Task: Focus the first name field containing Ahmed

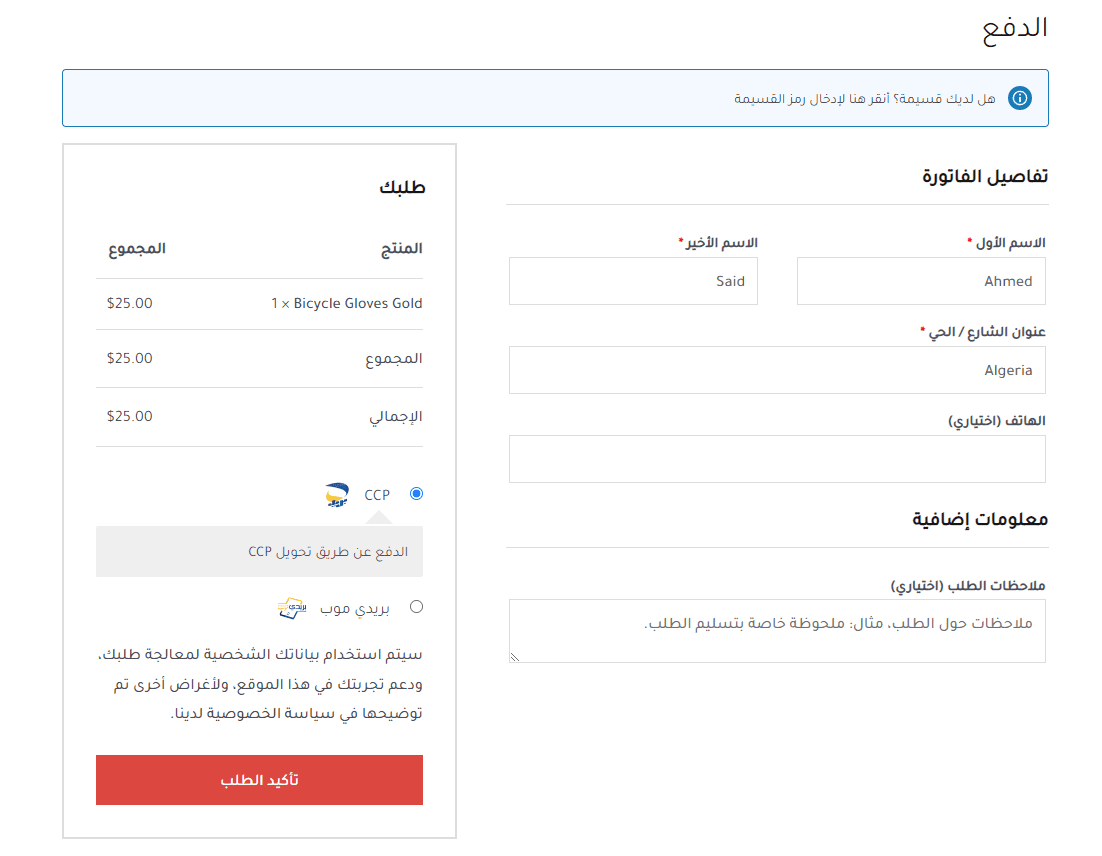Action: 920,281
